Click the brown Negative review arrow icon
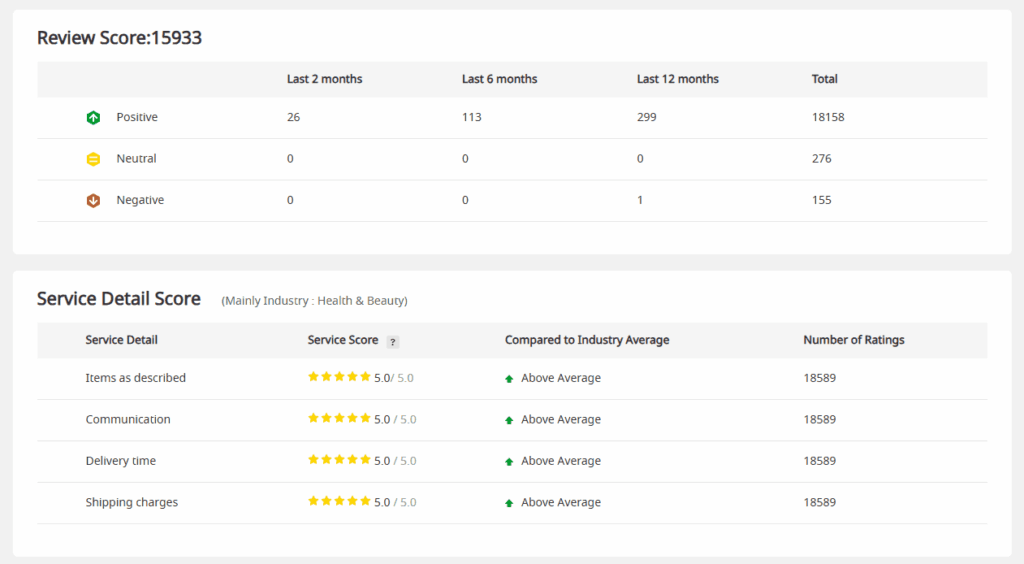Viewport: 1024px width, 564px height. pos(93,200)
